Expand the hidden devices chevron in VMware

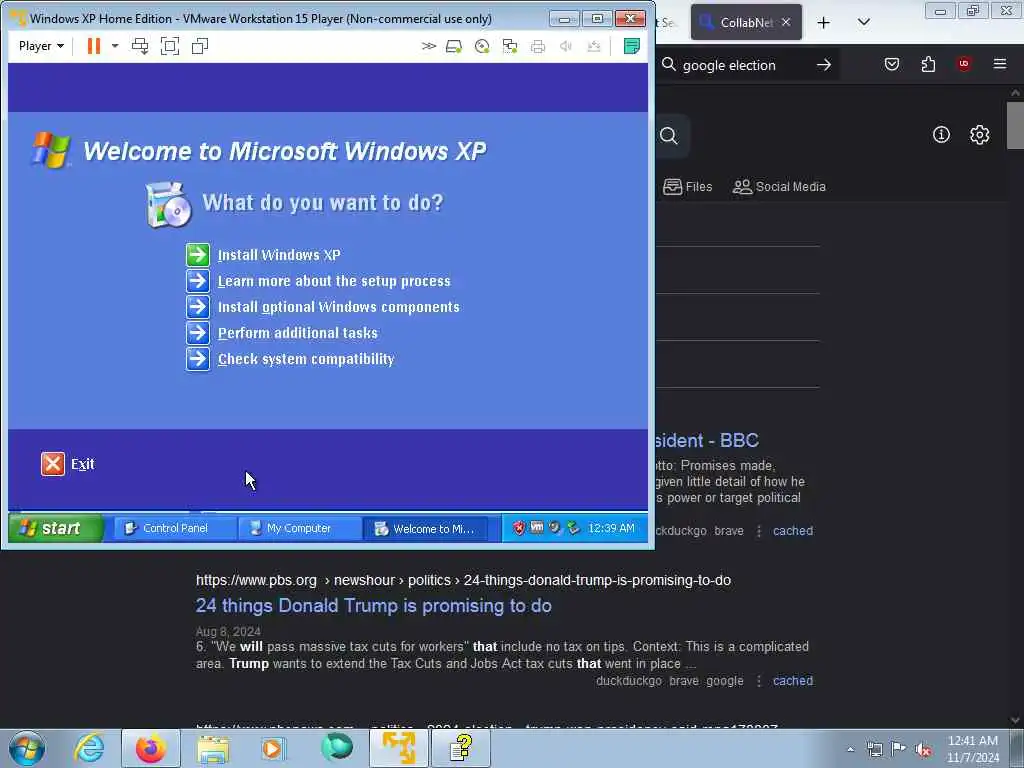428,46
